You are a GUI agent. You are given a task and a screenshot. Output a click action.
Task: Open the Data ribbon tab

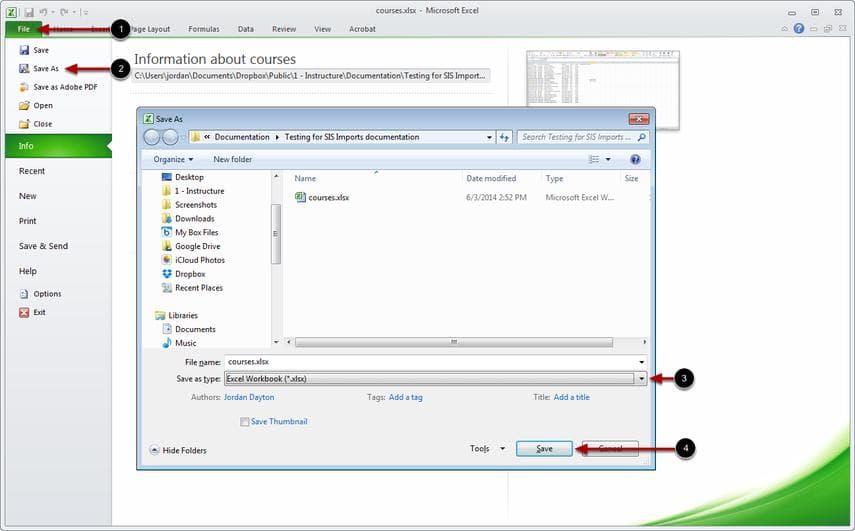pos(245,29)
